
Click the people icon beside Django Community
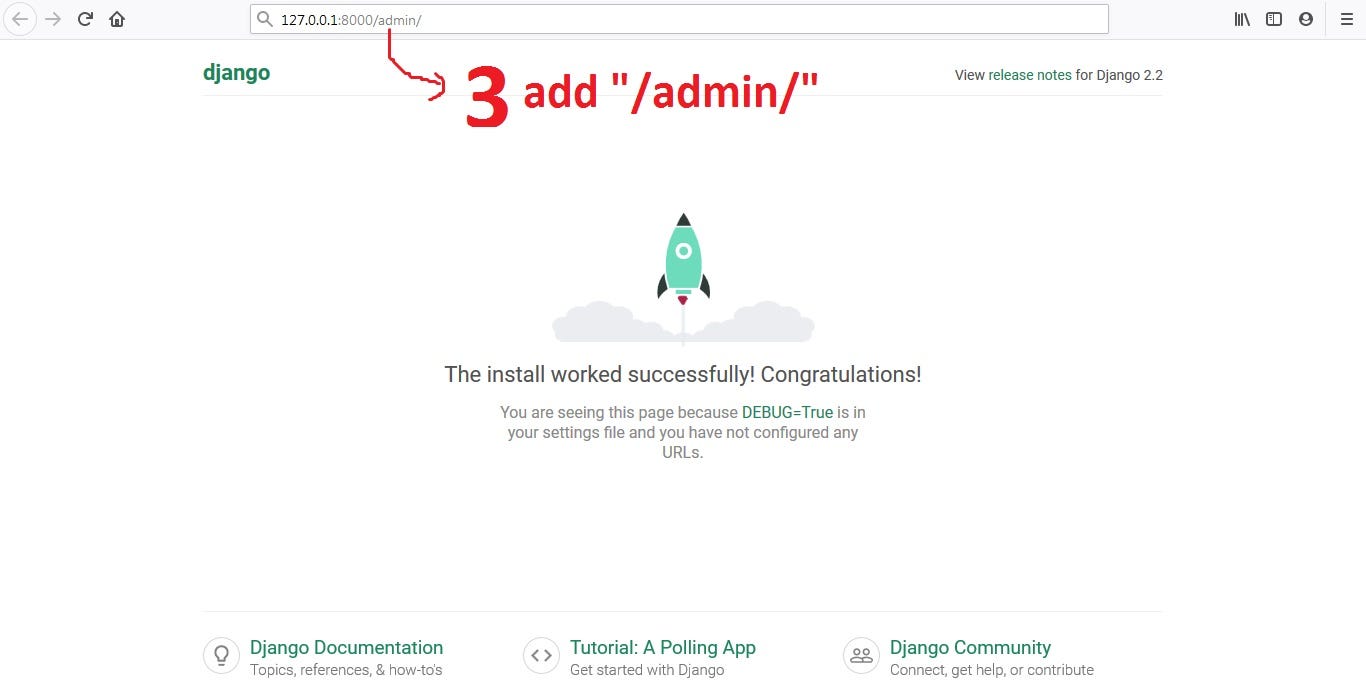click(861, 656)
